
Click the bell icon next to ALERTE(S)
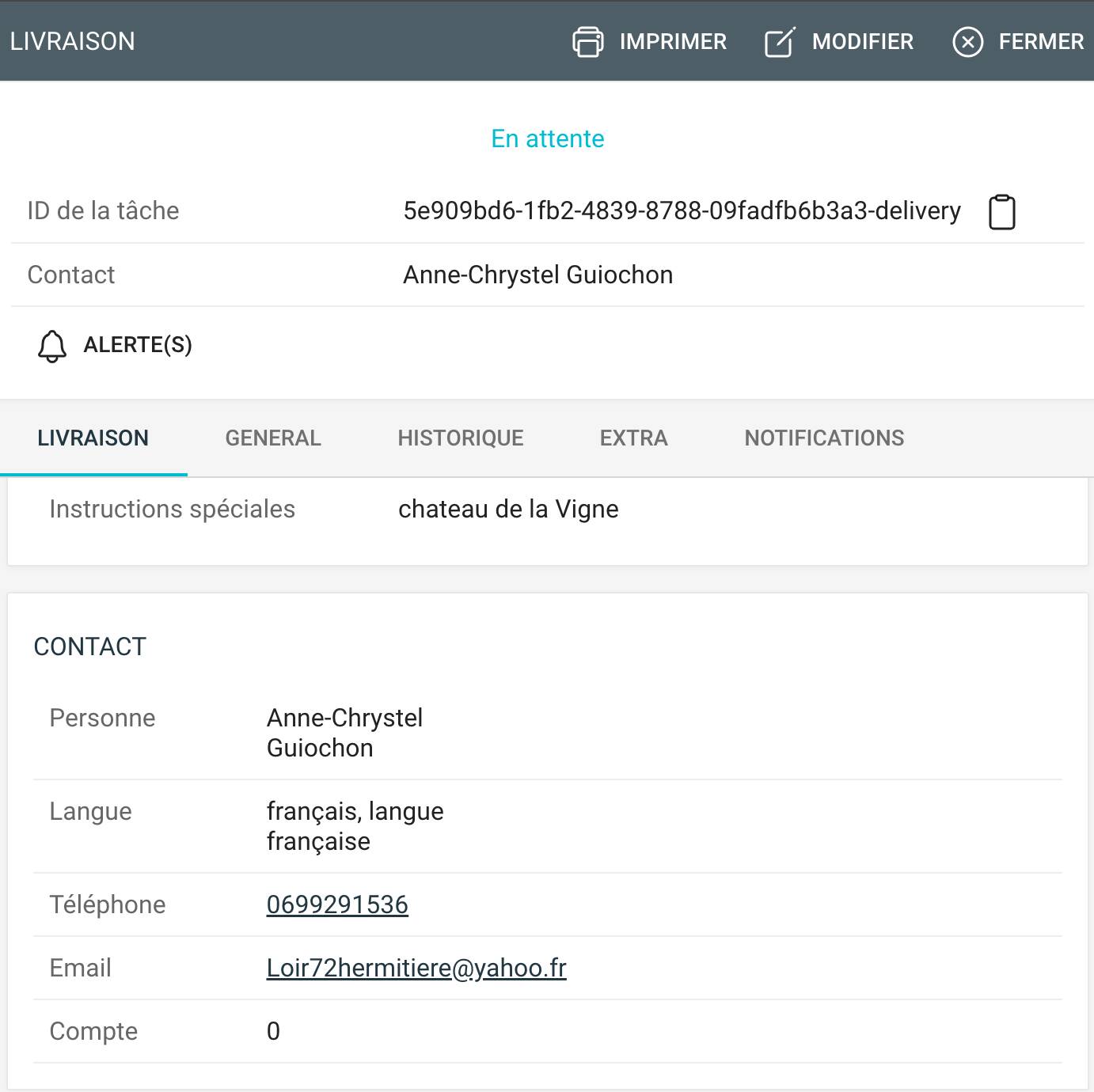pos(52,346)
